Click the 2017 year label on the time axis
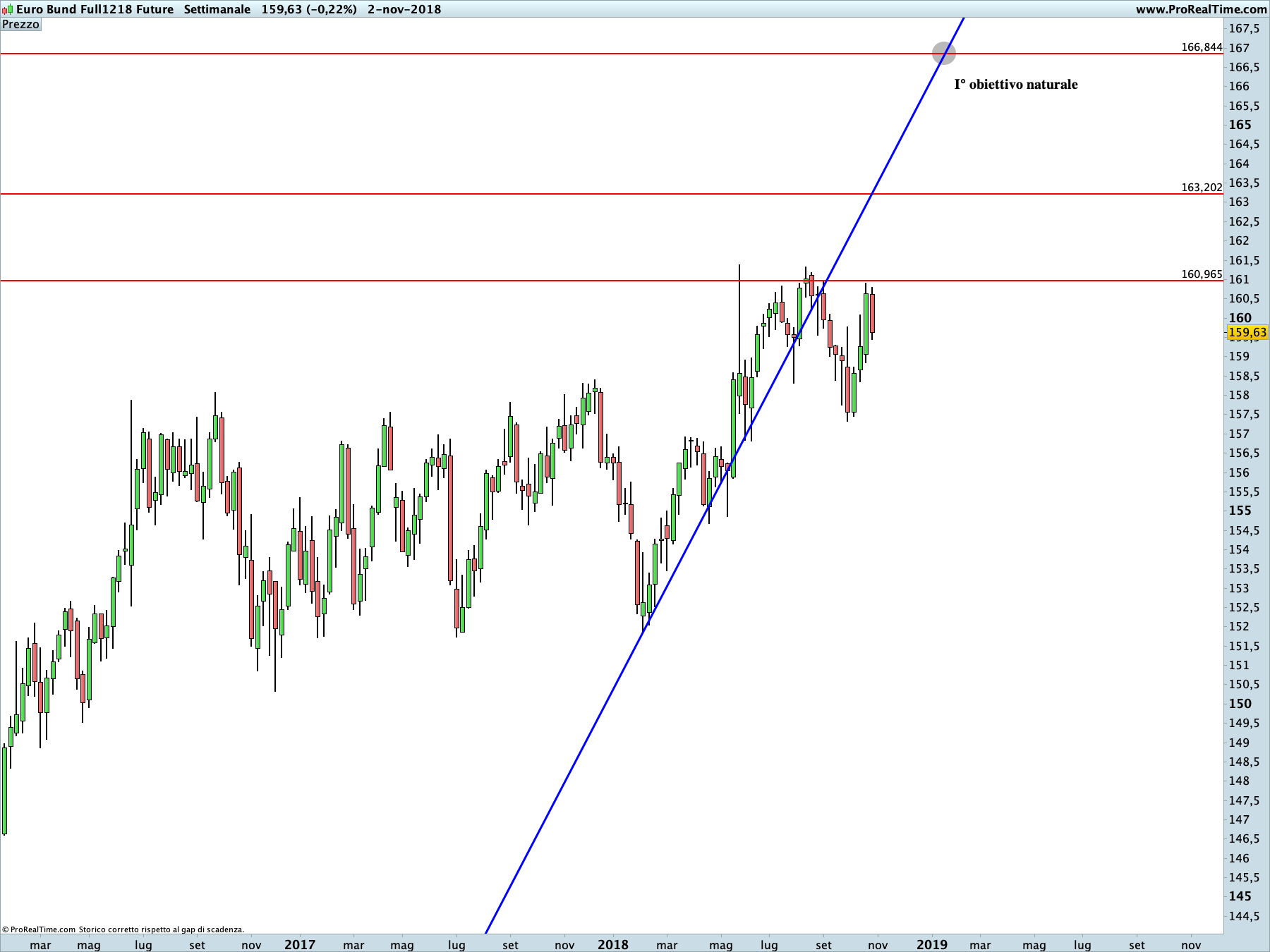 point(300,944)
